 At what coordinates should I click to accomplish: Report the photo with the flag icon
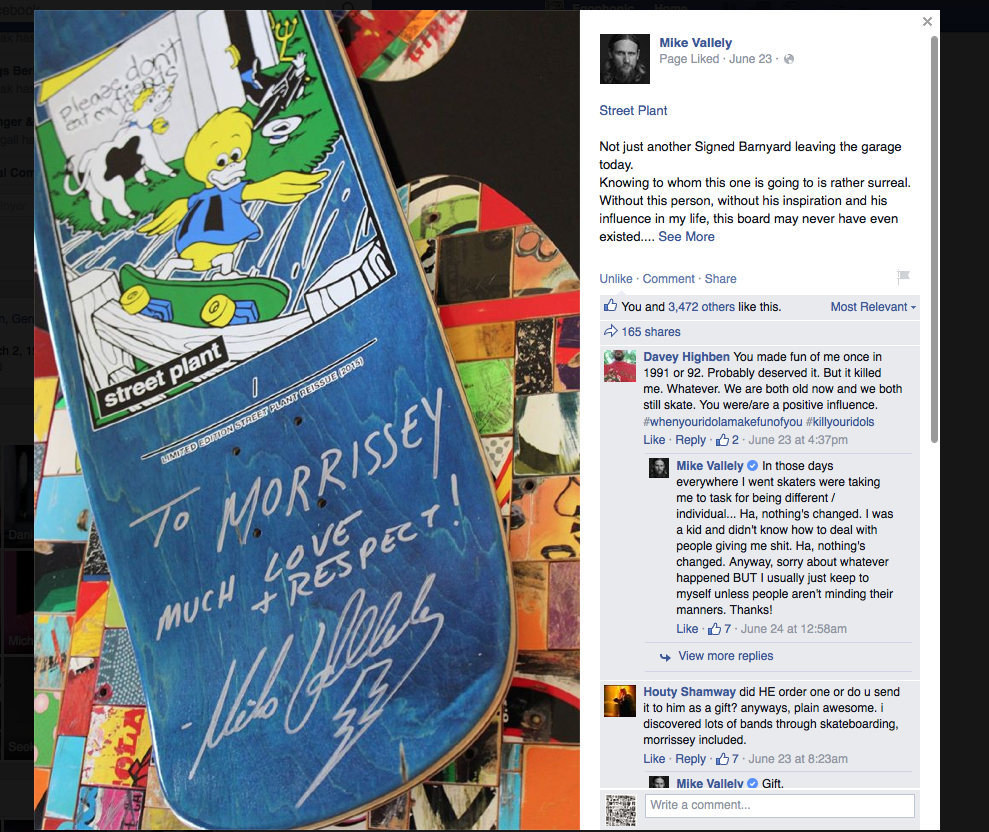click(903, 276)
